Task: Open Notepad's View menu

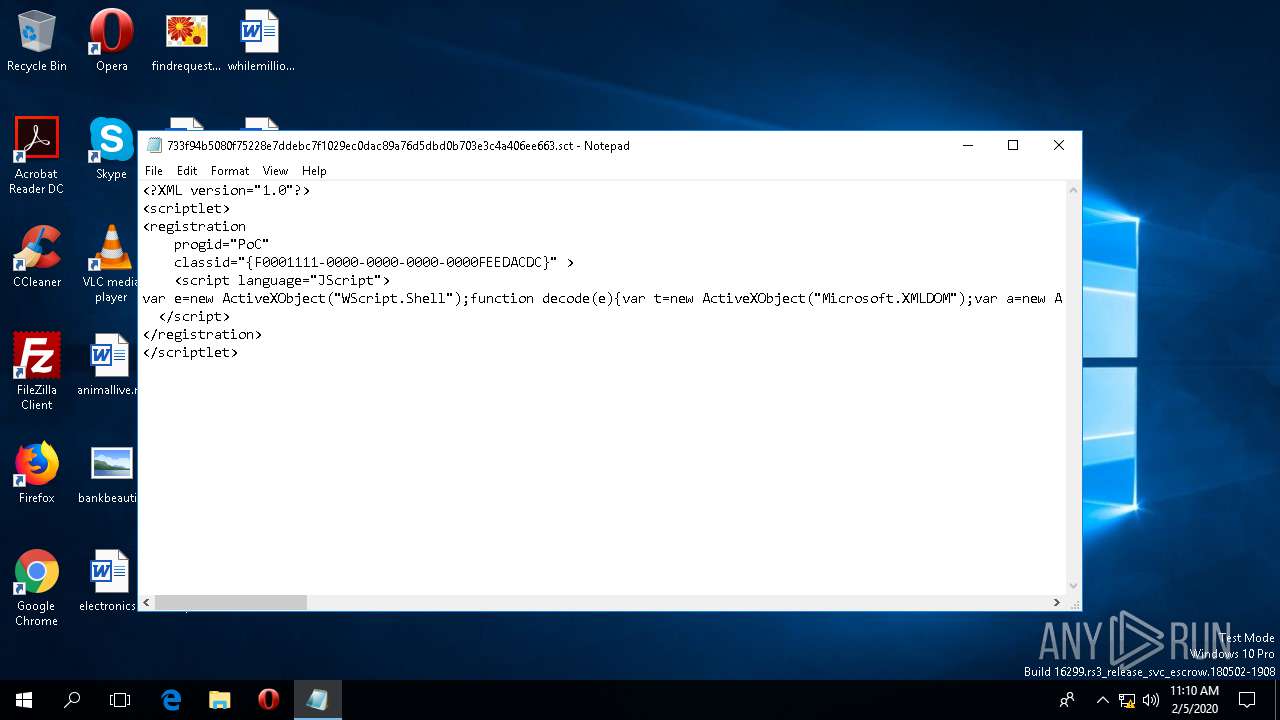Action: [275, 171]
